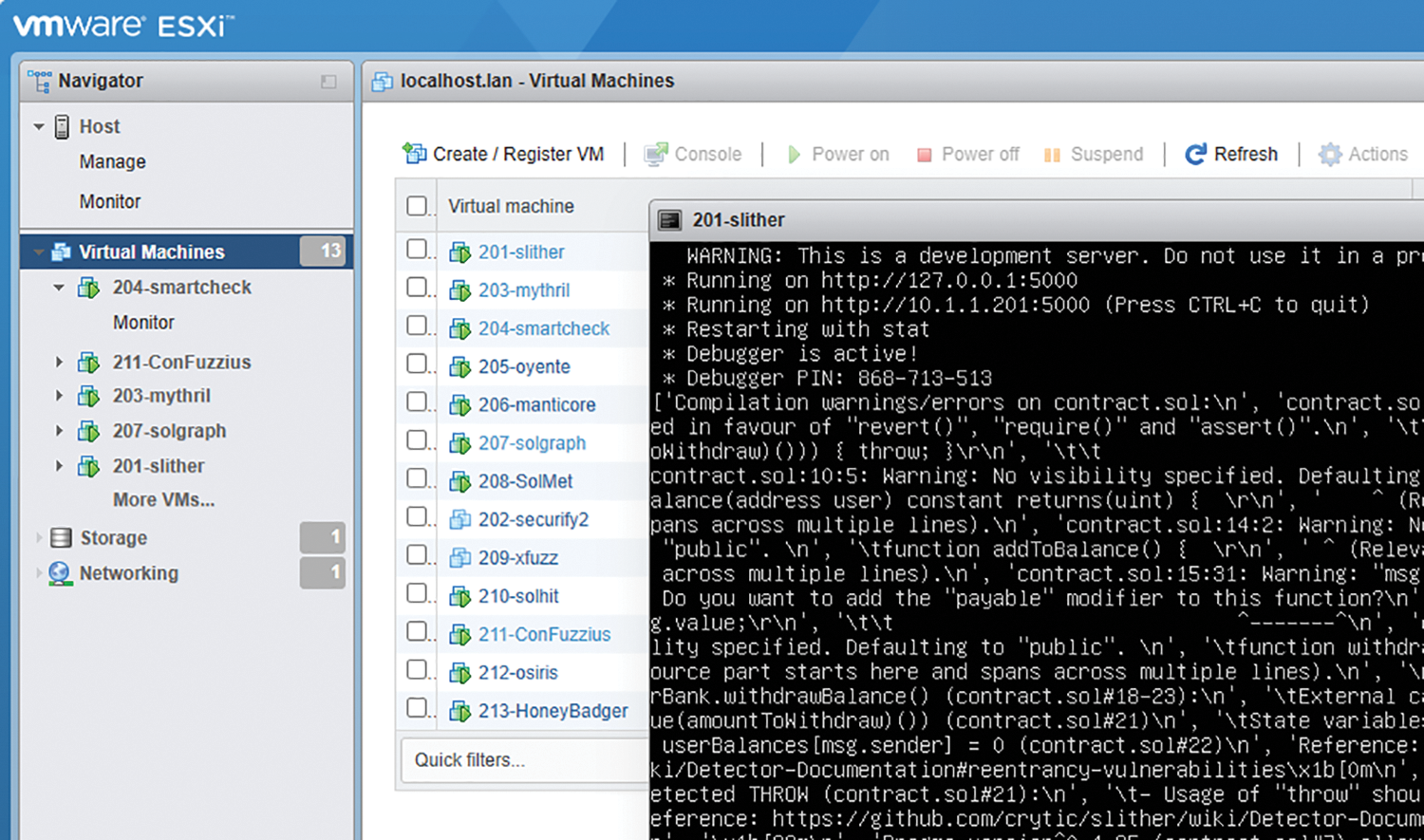
Task: Click the Storage icon in Navigator
Action: [x=61, y=538]
